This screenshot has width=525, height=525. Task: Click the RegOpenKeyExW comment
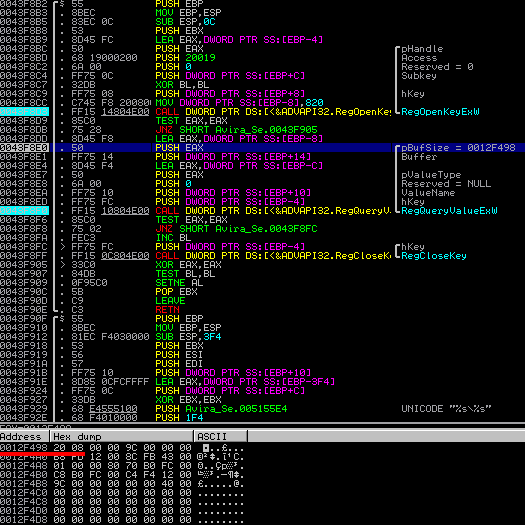(x=440, y=111)
